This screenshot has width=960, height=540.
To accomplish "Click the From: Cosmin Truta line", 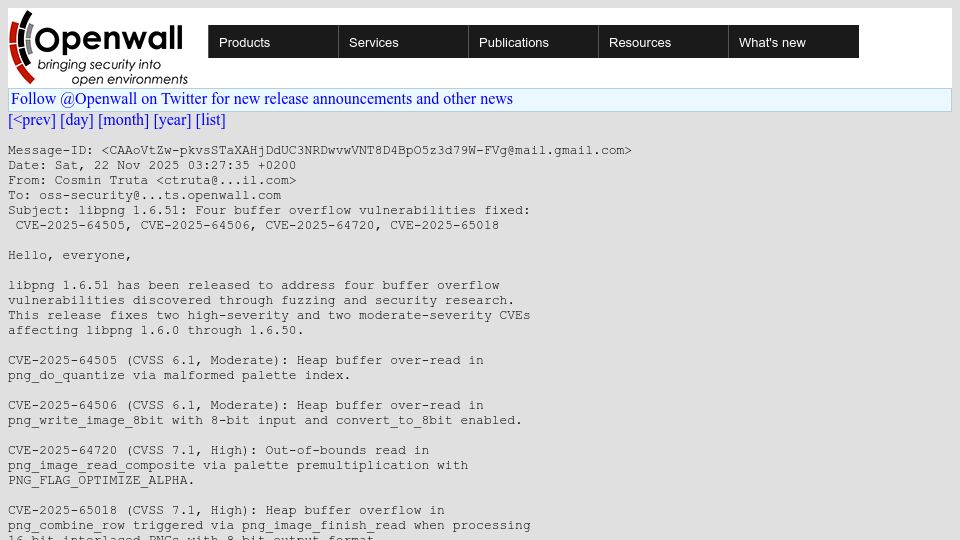I will point(152,181).
